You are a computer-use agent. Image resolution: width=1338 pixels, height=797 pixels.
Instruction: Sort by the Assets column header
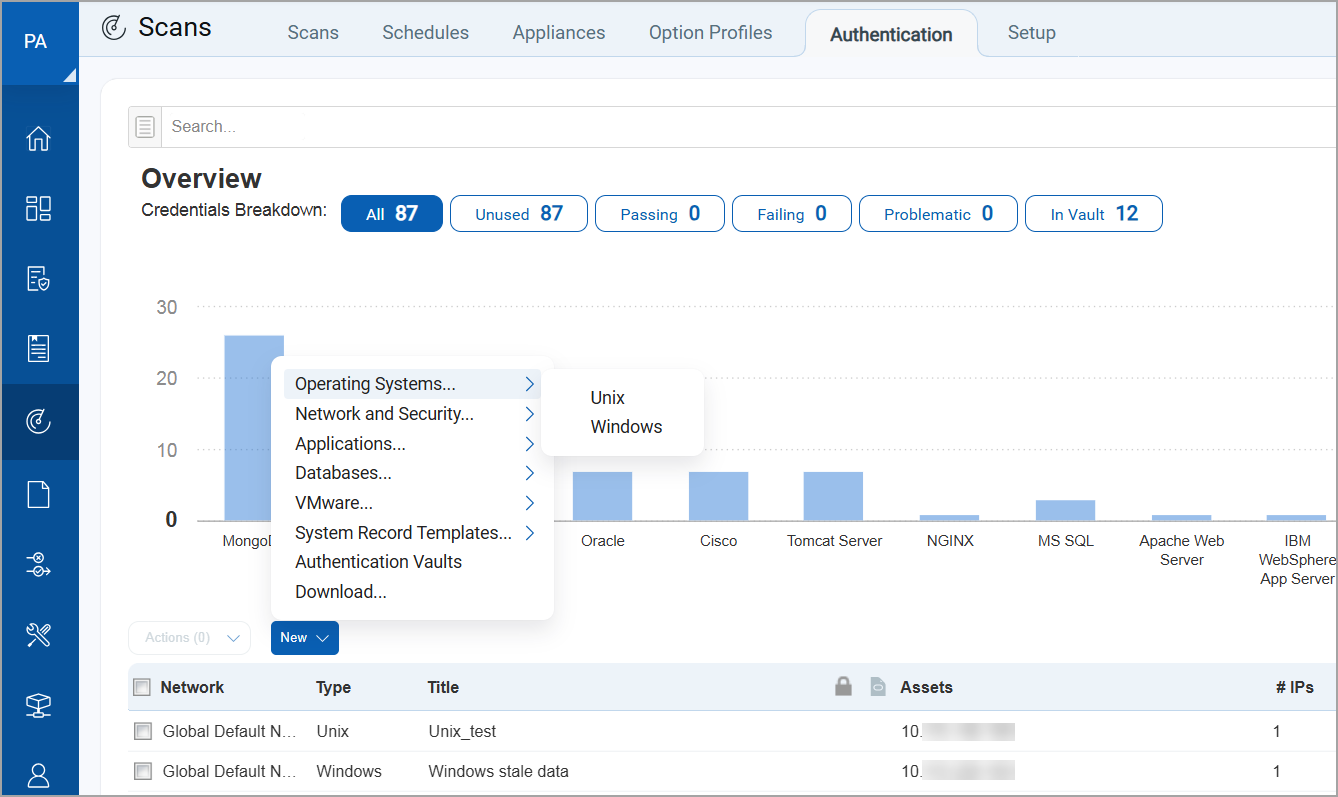pyautogui.click(x=926, y=687)
